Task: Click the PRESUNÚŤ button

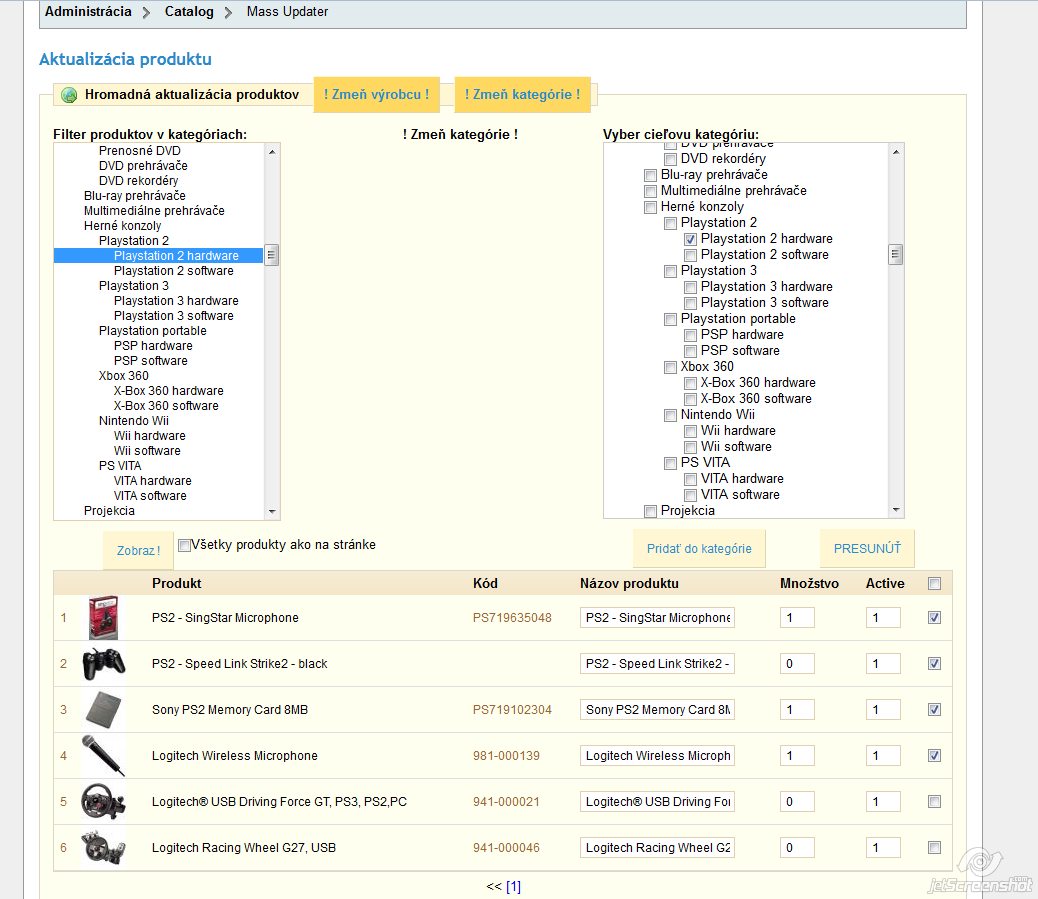Action: 867,548
